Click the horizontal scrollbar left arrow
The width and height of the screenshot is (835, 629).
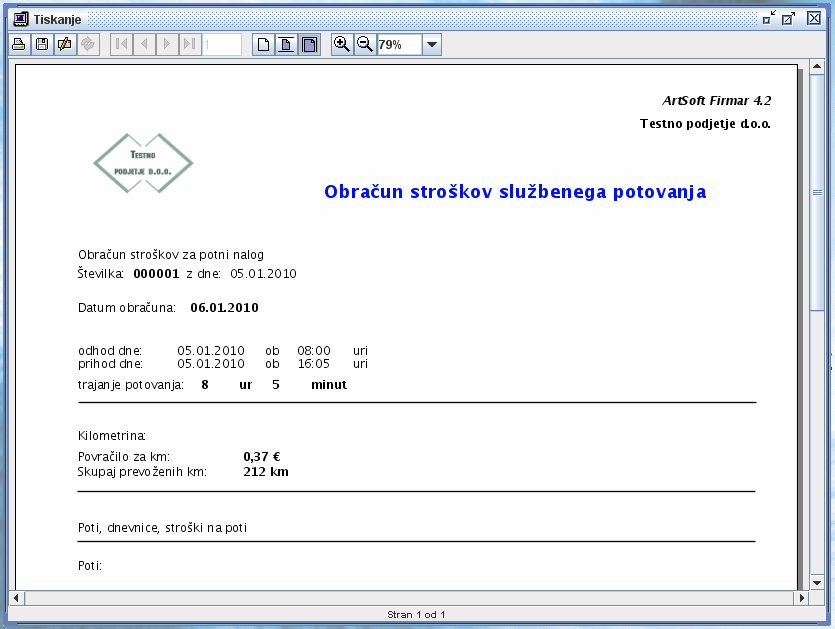(16, 597)
